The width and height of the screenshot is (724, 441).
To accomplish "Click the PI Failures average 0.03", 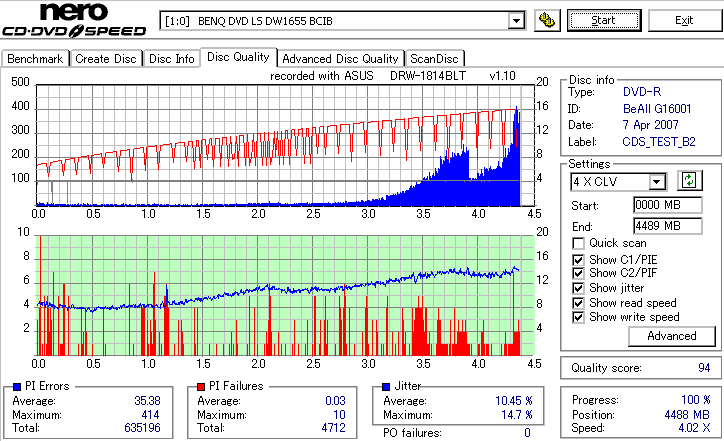I will tap(335, 401).
